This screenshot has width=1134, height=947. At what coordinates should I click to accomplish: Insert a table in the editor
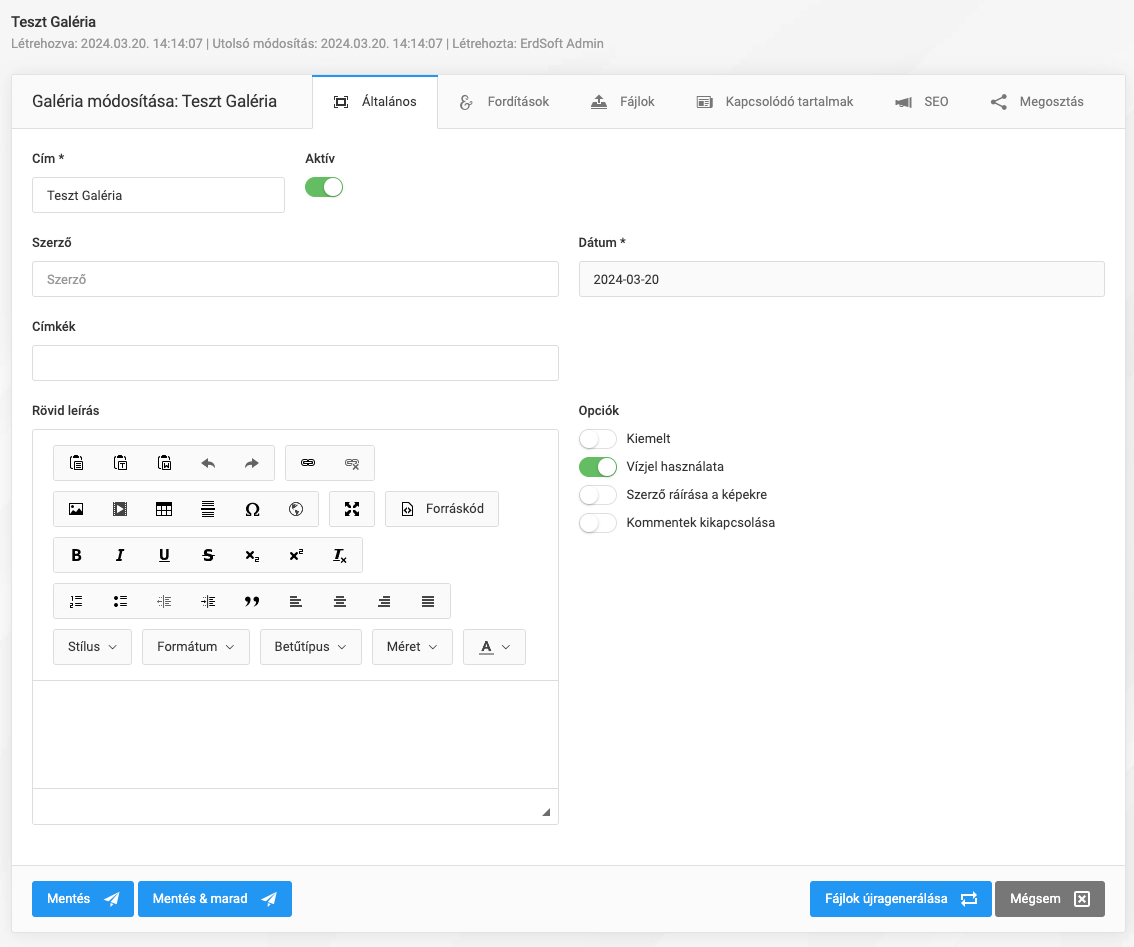click(164, 509)
